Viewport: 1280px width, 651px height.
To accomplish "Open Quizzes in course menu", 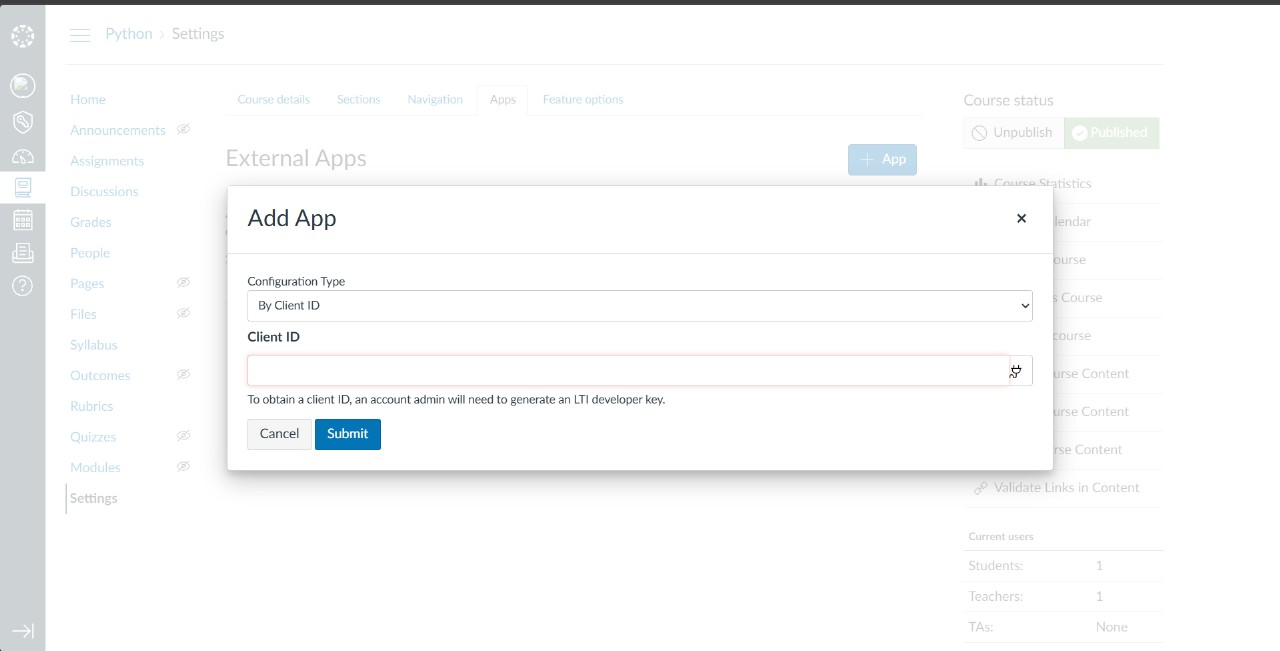I will [x=93, y=437].
